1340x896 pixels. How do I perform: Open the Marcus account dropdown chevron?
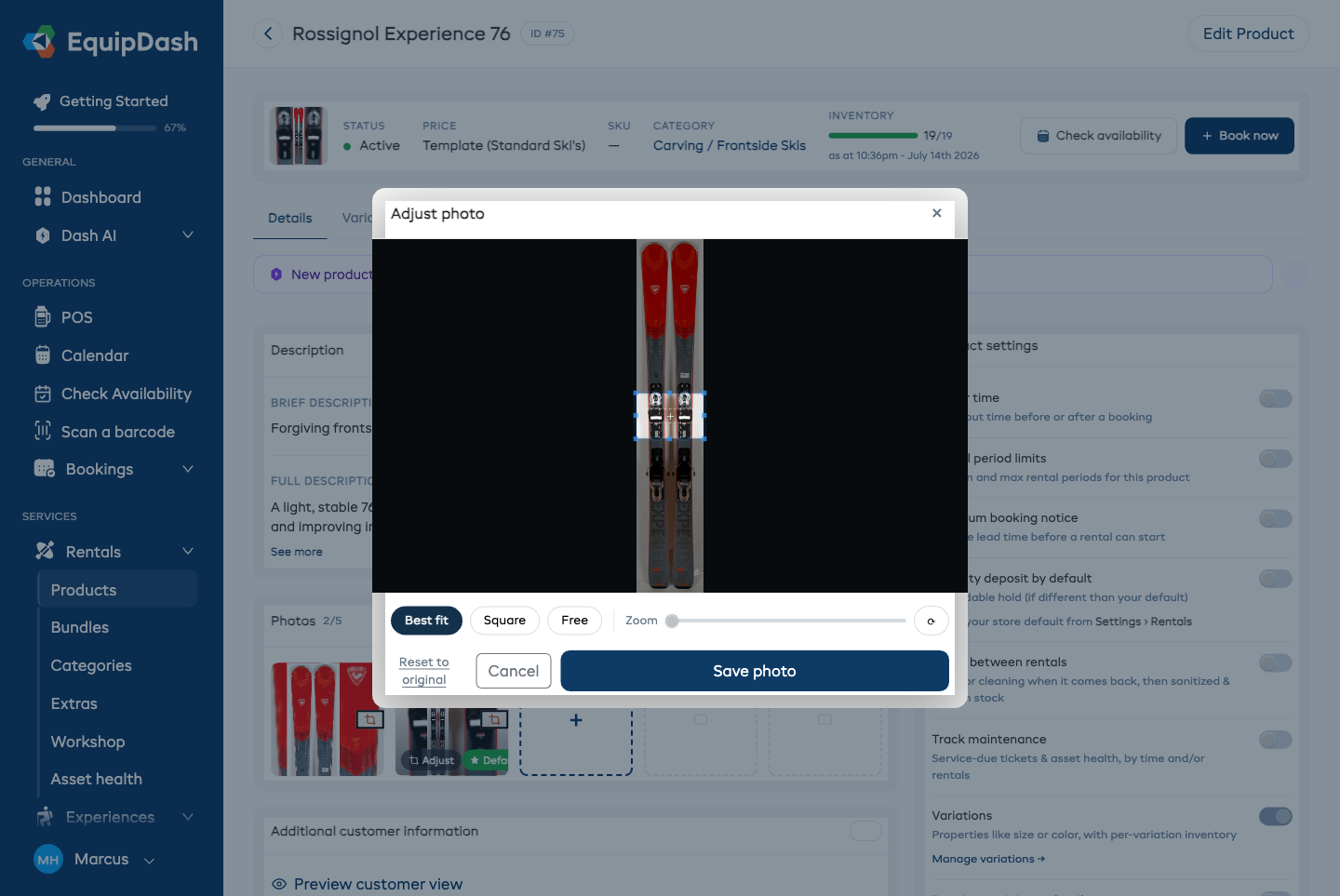point(149,861)
